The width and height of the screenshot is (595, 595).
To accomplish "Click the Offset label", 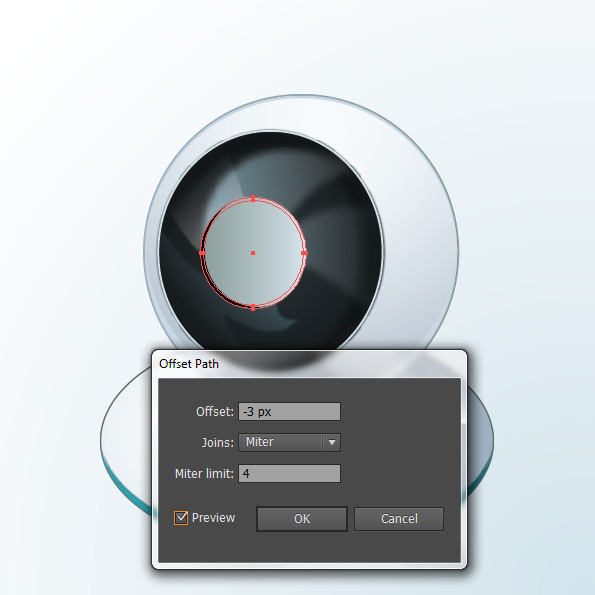I will click(215, 412).
